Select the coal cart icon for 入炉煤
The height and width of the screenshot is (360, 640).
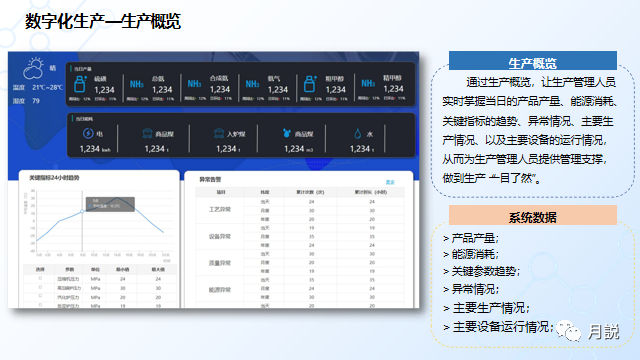pyautogui.click(x=219, y=133)
